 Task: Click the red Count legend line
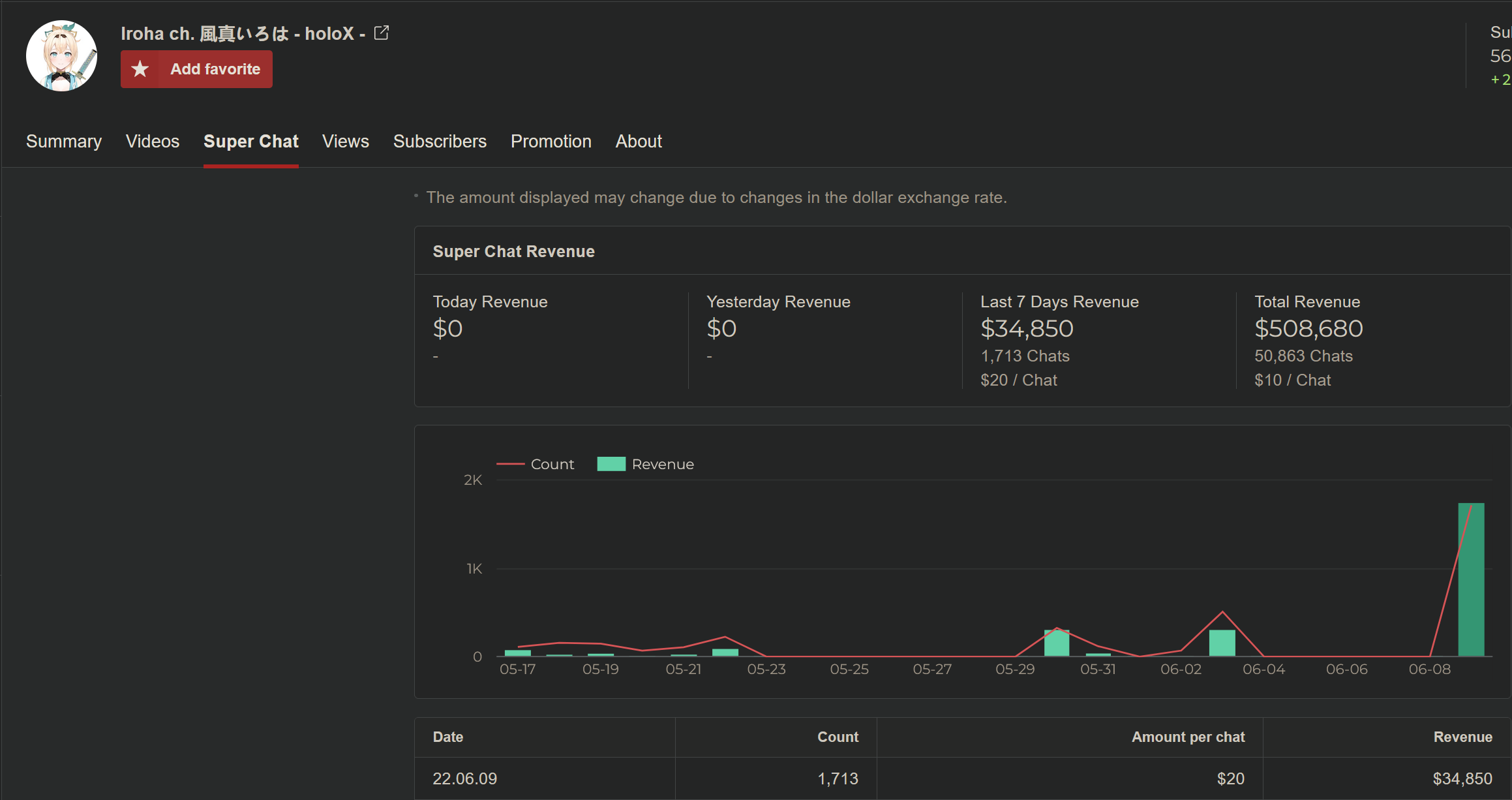pos(511,464)
